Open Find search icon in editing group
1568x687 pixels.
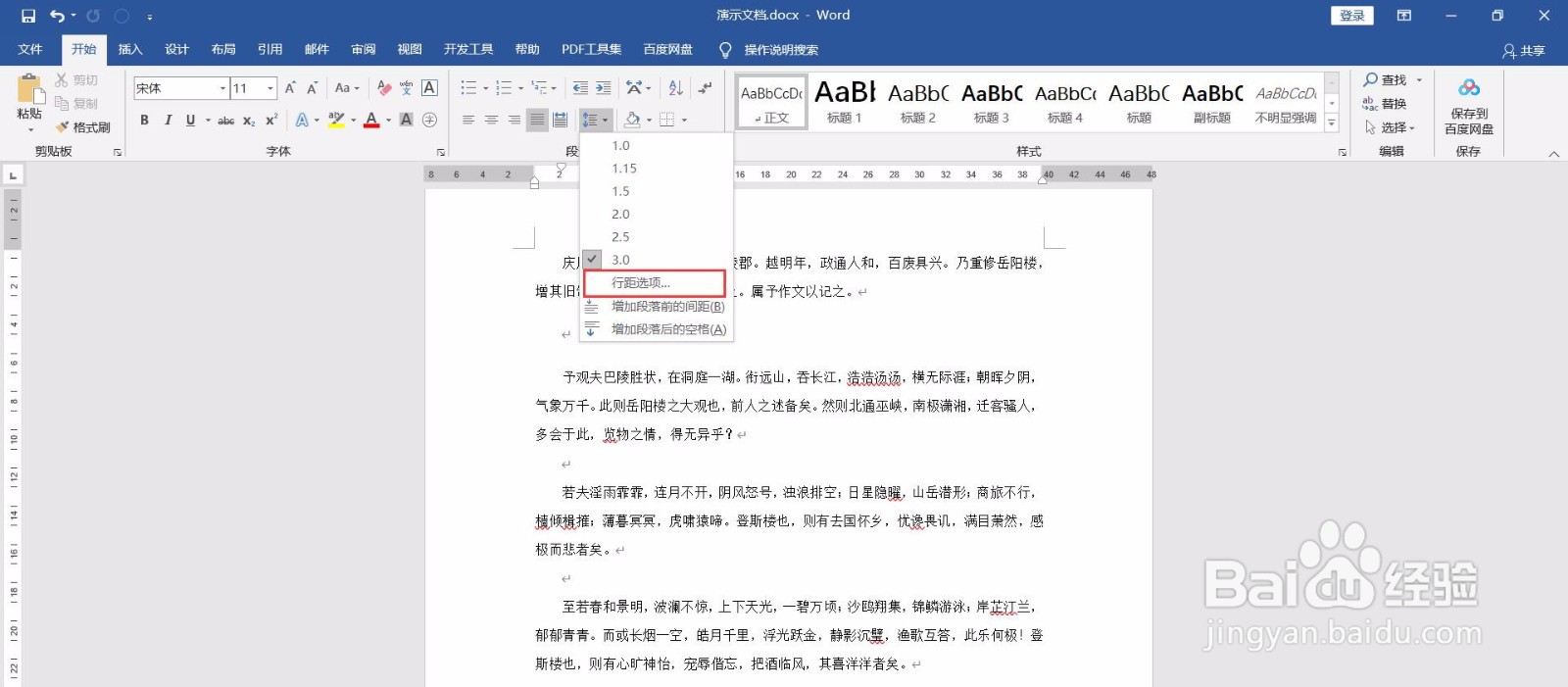click(1371, 79)
